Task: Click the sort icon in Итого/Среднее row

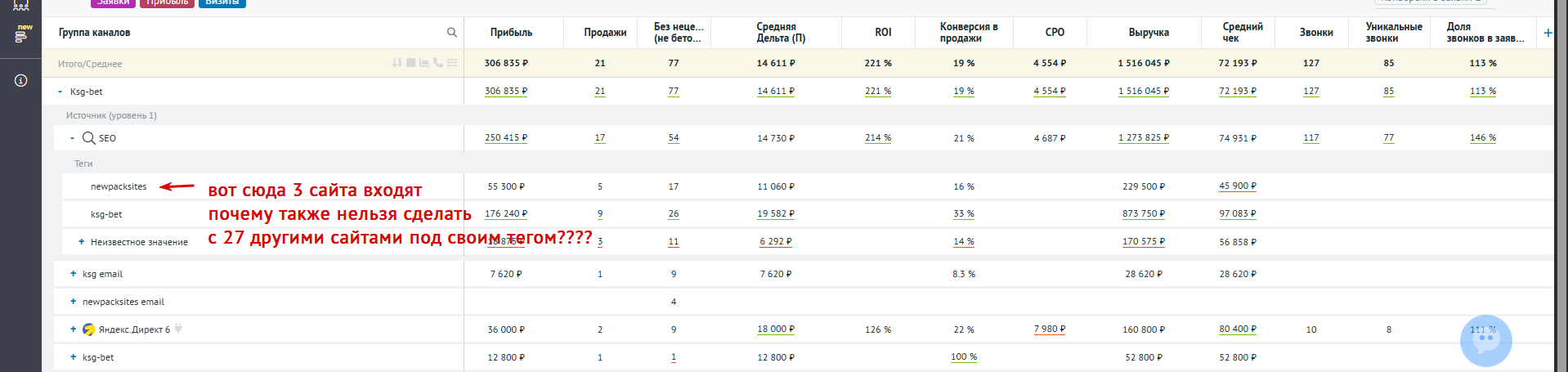Action: pos(397,63)
